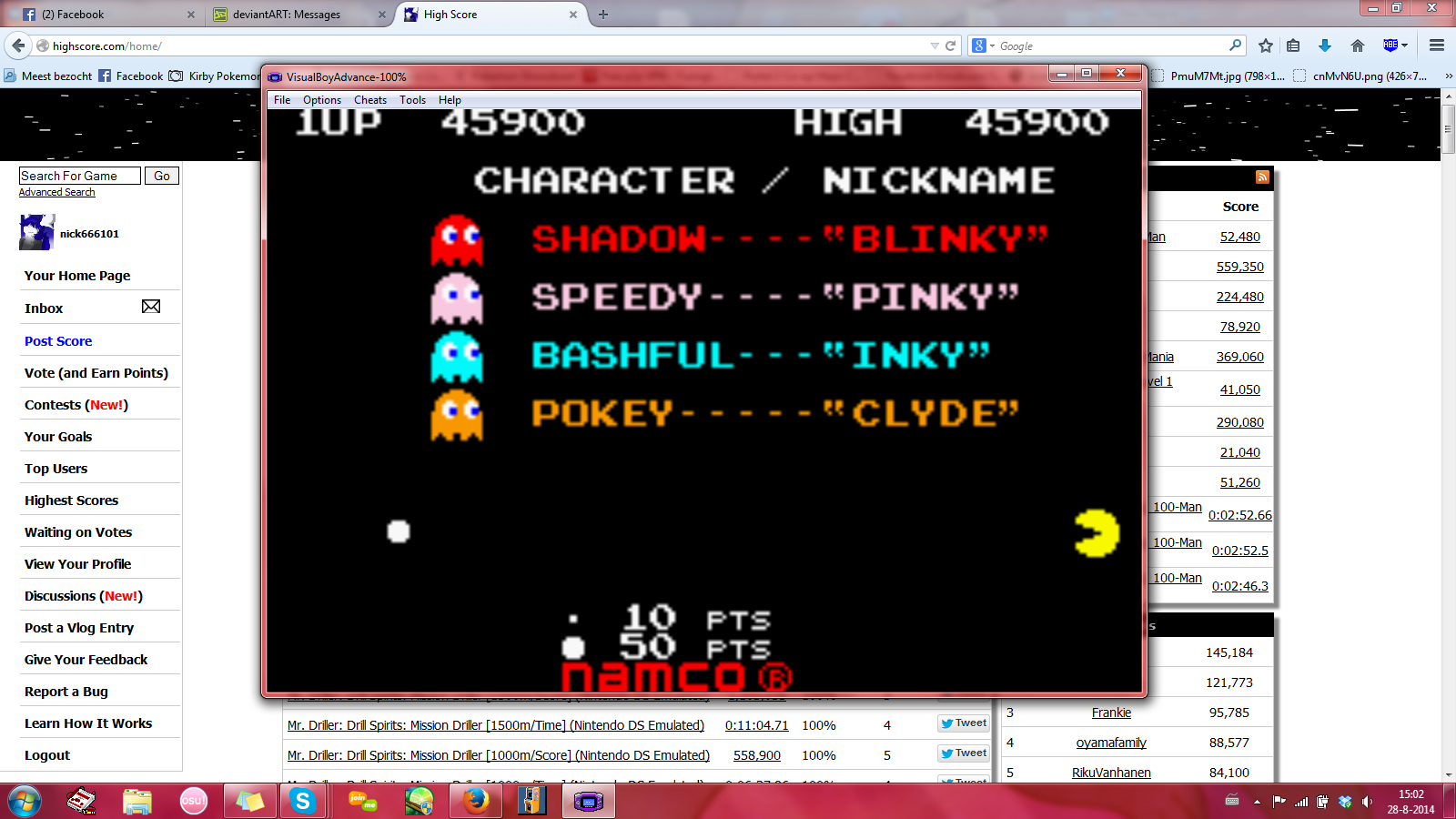Launch Skype from the taskbar
Viewport: 1456px width, 819px height.
click(302, 801)
